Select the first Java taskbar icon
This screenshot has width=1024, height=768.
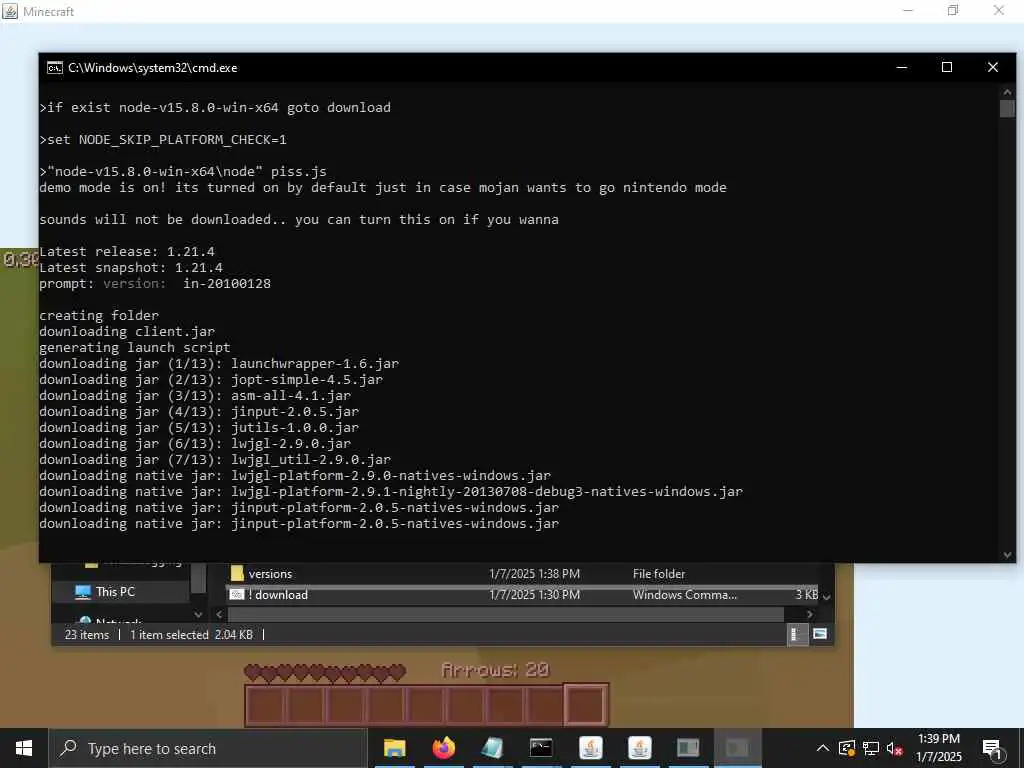[x=590, y=748]
